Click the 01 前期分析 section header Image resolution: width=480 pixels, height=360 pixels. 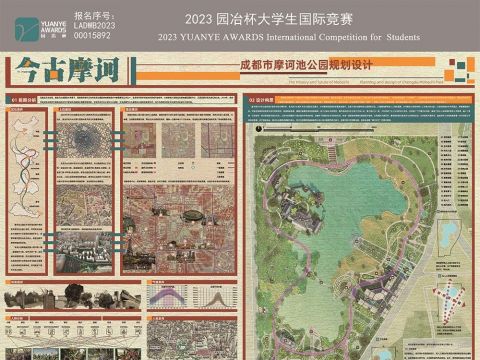point(23,100)
